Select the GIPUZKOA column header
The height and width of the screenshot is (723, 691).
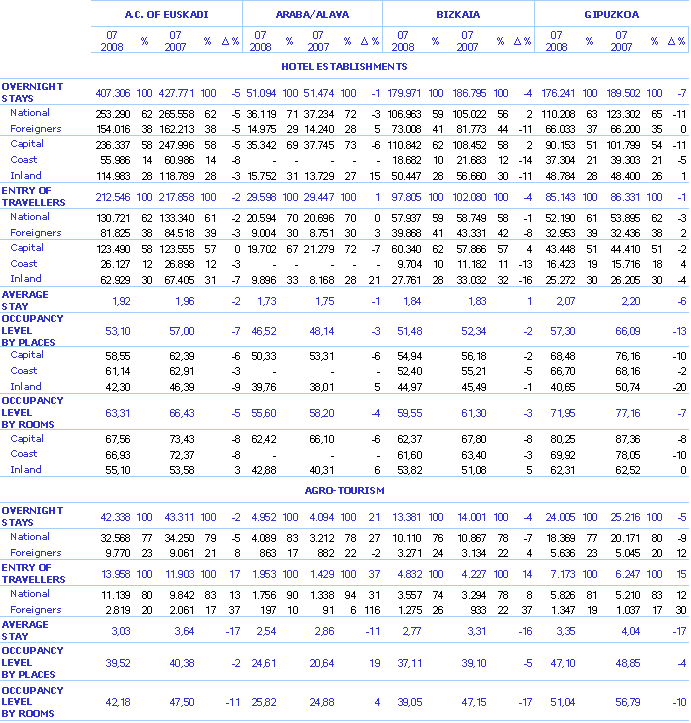pyautogui.click(x=611, y=14)
